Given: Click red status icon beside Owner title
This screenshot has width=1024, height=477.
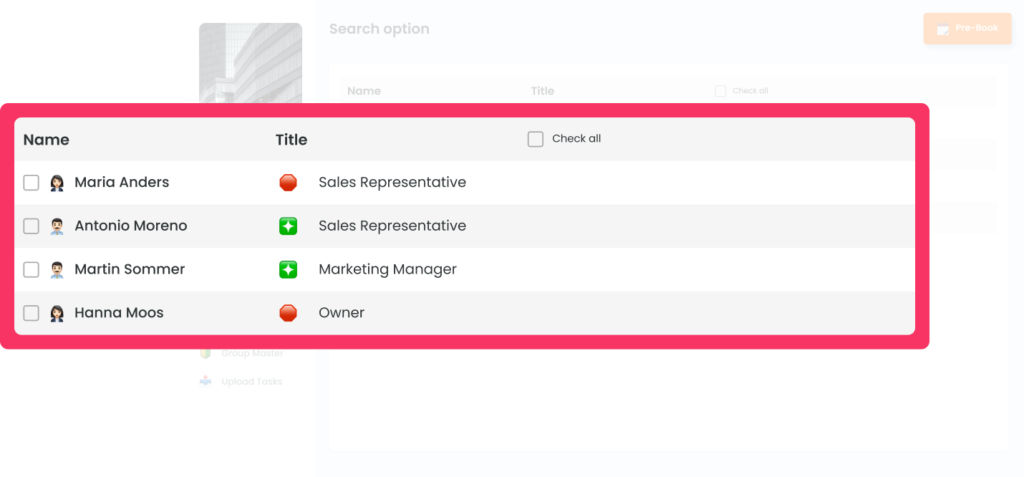Looking at the screenshot, I should (288, 313).
